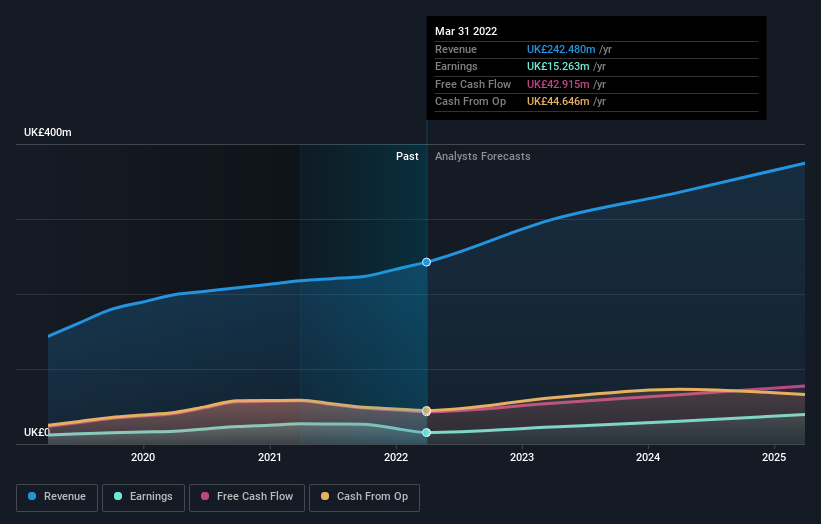Click the UK£0 y-axis label

37,432
